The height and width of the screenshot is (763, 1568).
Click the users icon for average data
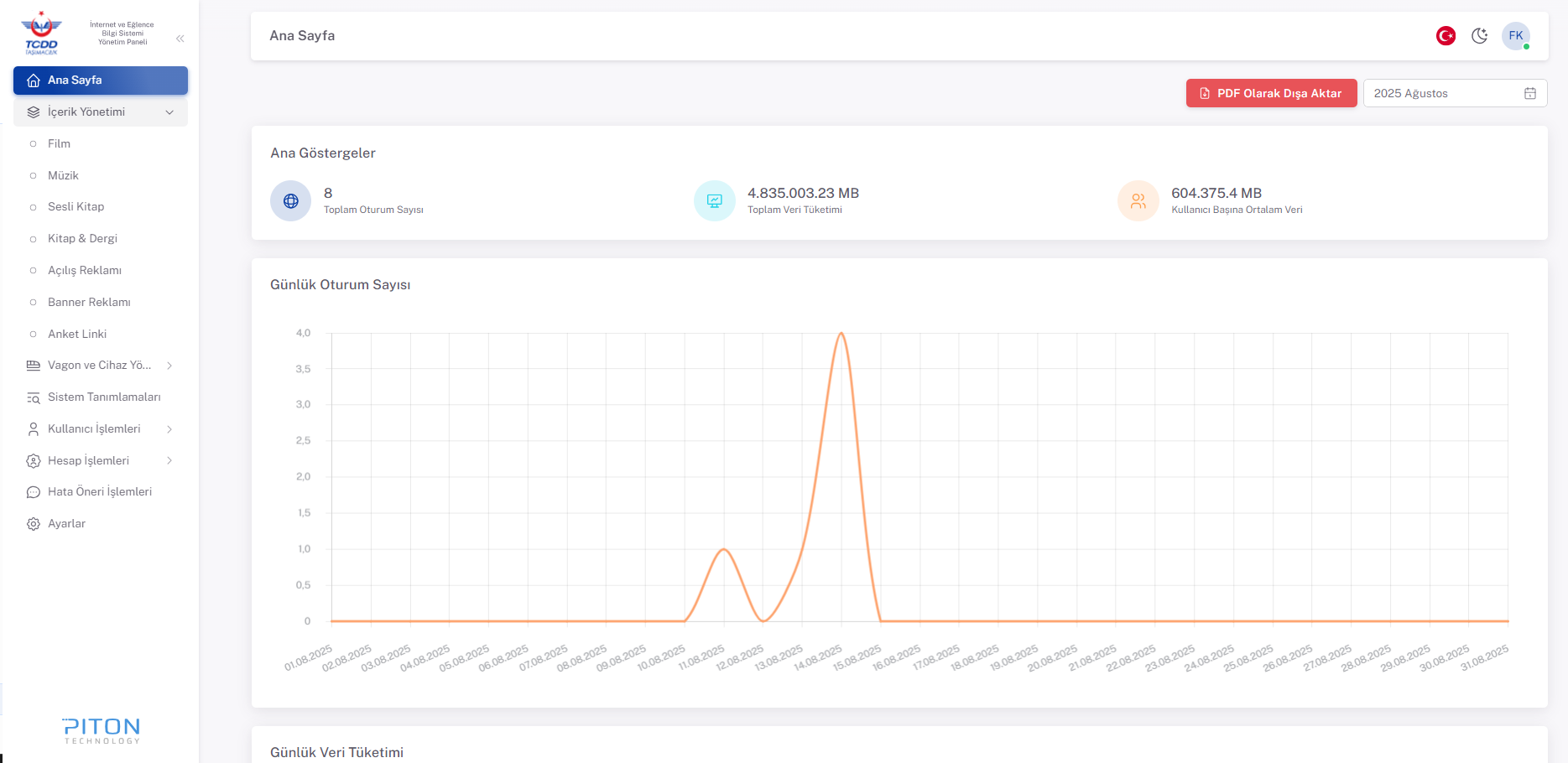(1138, 201)
